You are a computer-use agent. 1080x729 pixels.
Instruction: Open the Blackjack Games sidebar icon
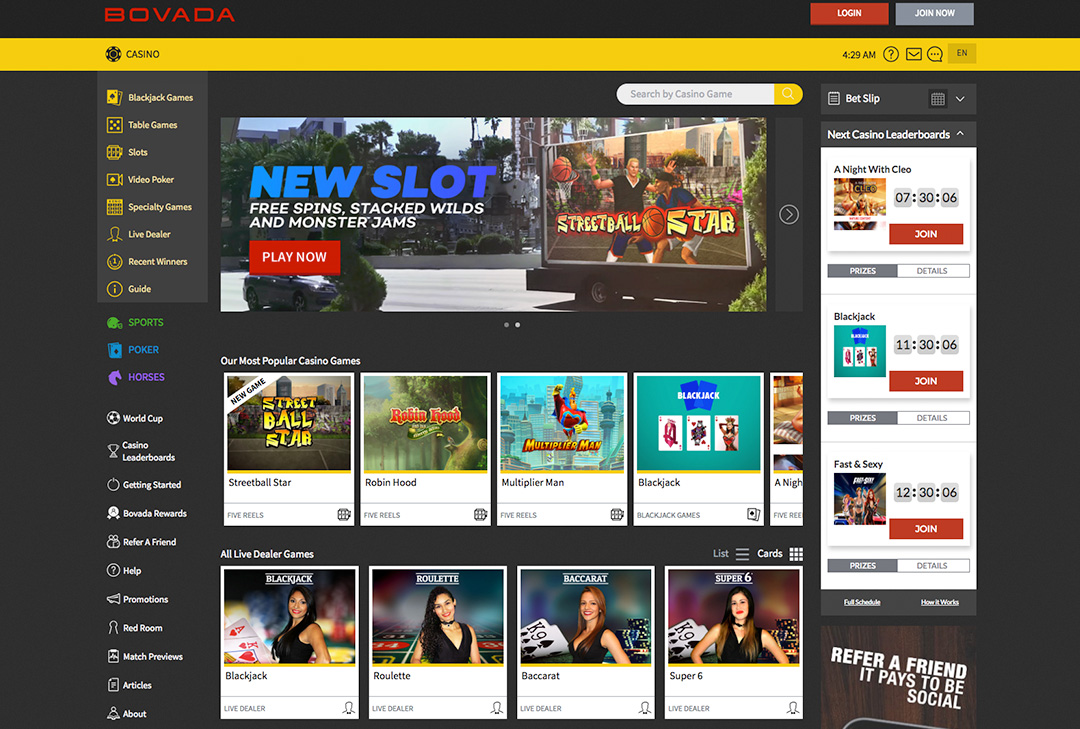pos(114,97)
